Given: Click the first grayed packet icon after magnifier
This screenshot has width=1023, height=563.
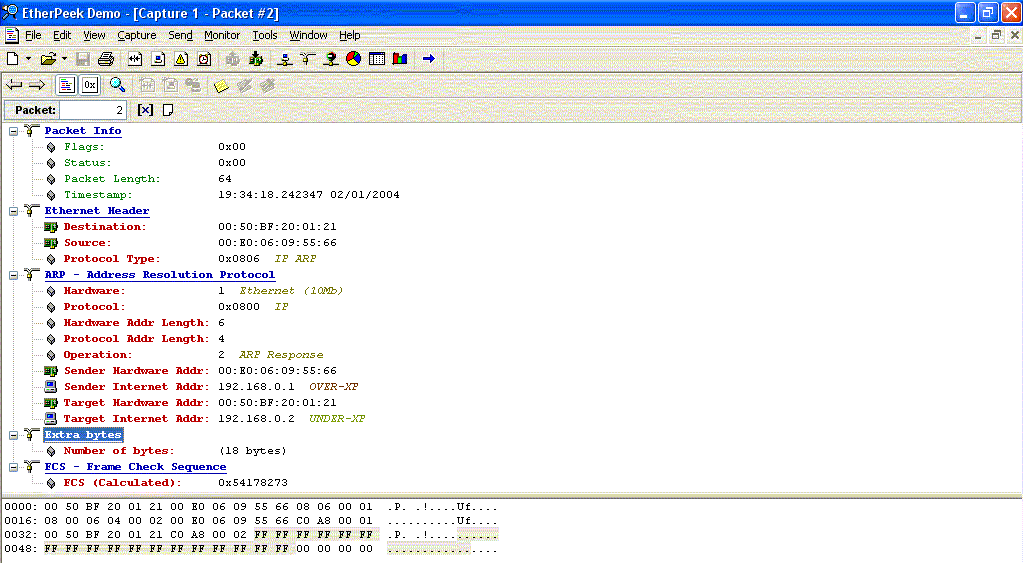Looking at the screenshot, I should [x=147, y=85].
